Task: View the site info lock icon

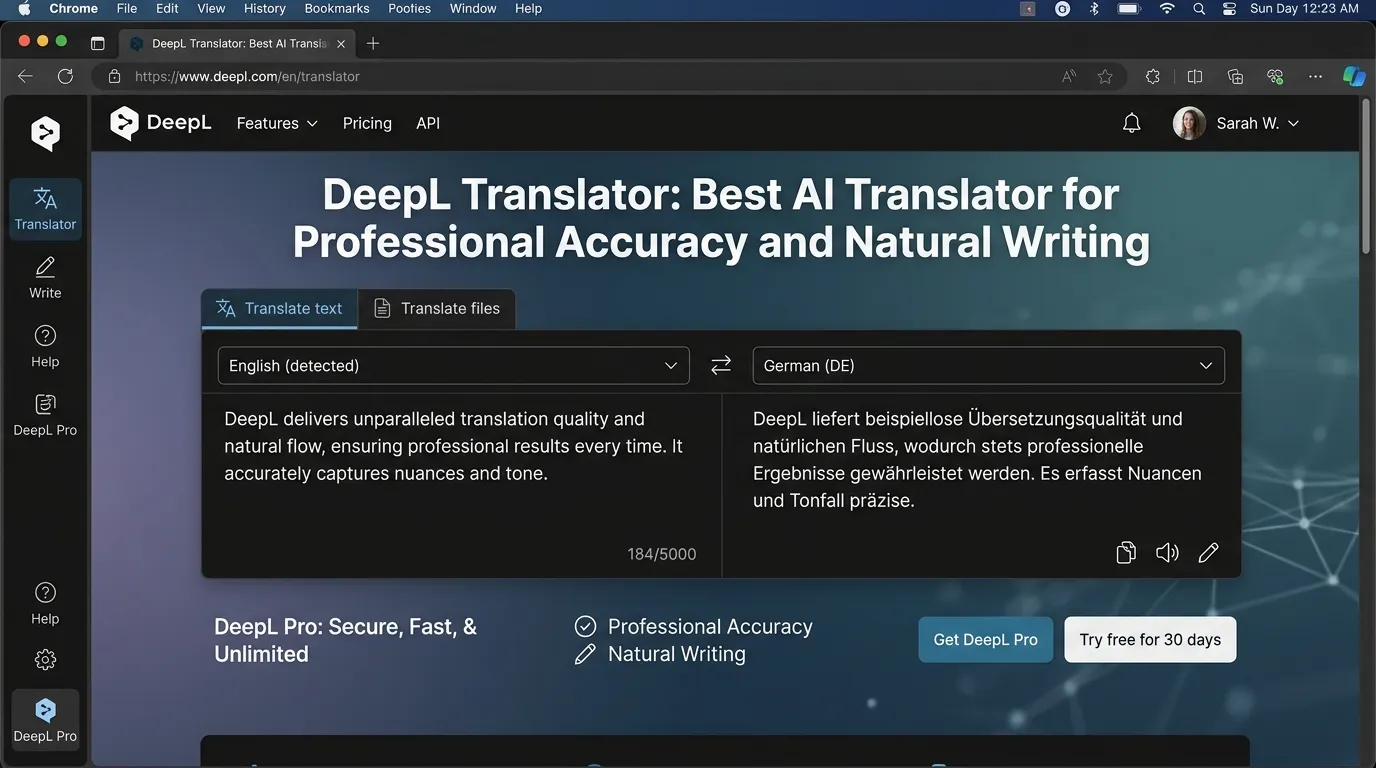Action: [114, 76]
